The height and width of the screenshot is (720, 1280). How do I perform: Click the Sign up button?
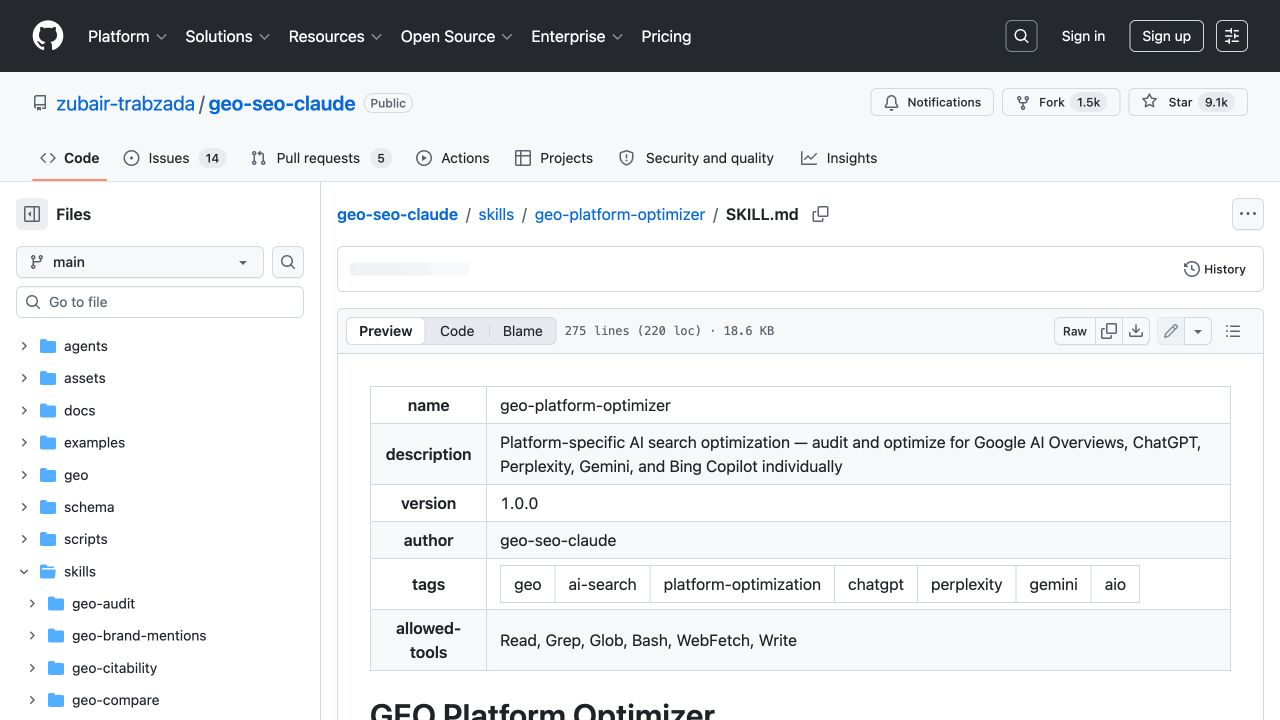[1166, 36]
